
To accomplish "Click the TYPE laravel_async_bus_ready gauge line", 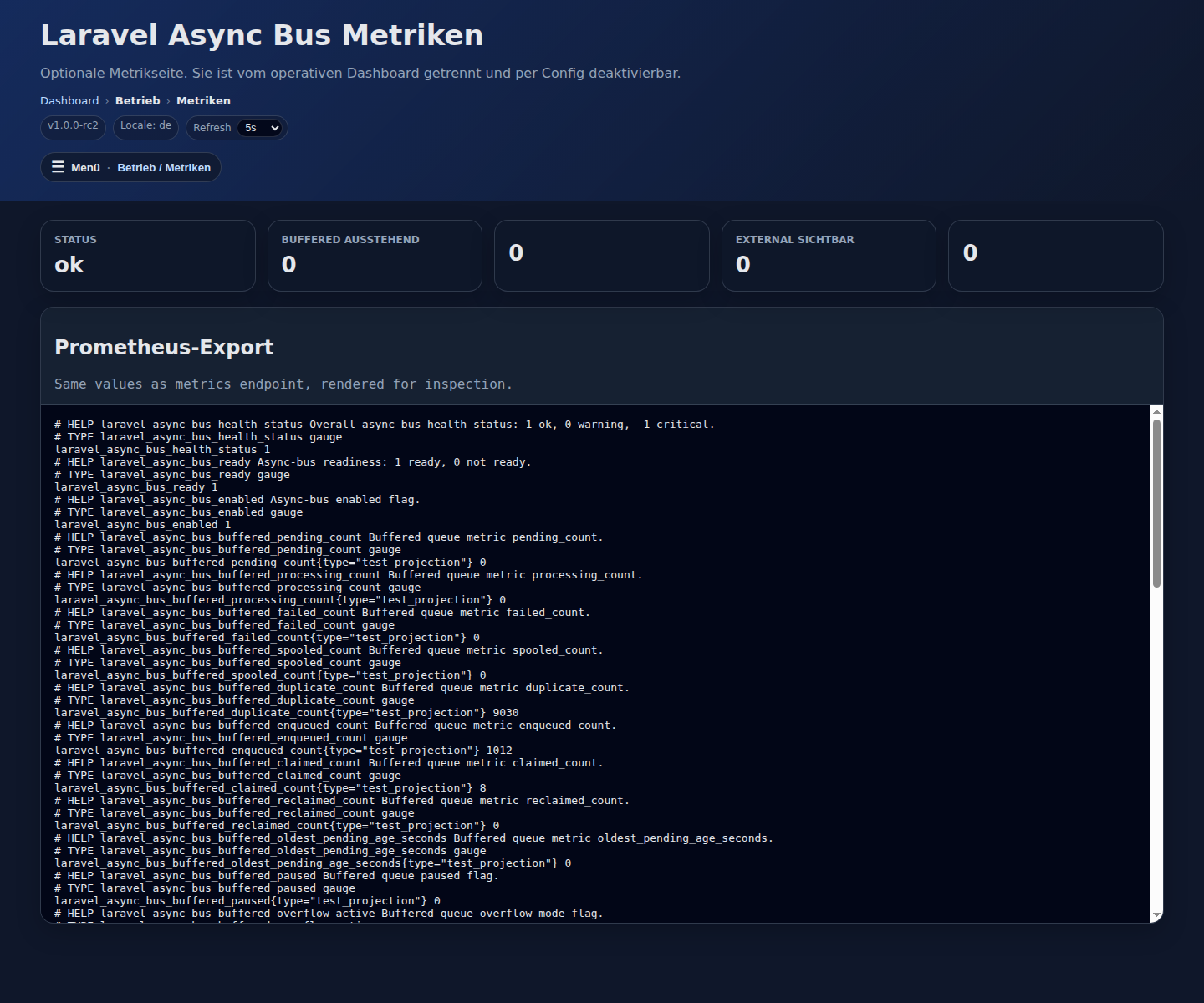I will [x=172, y=475].
